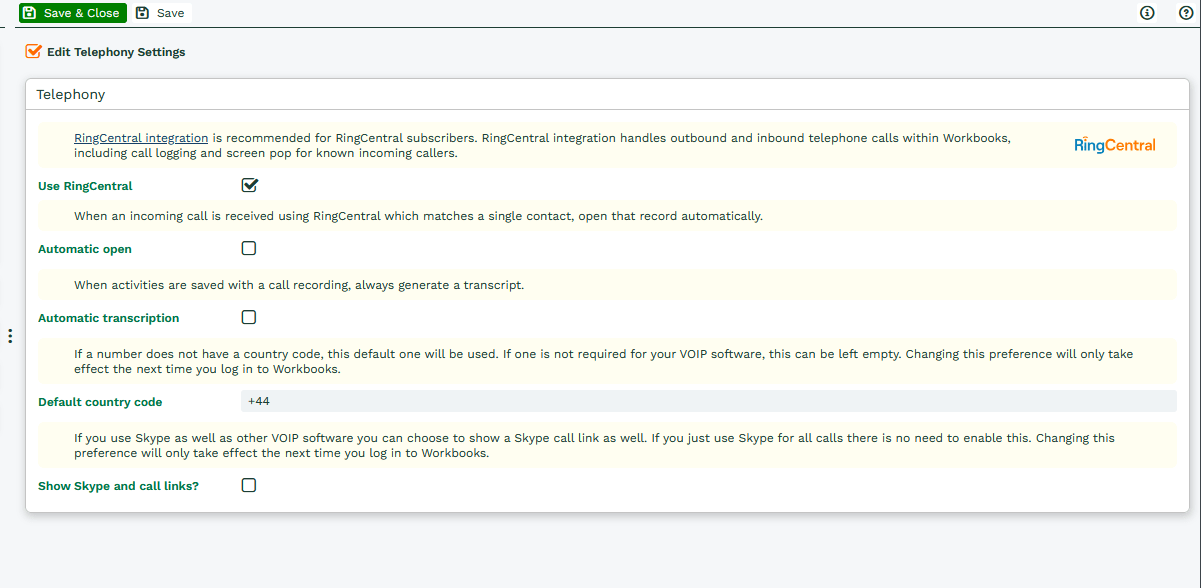Click the Default country code label
This screenshot has width=1201, height=588.
pyautogui.click(x=100, y=402)
